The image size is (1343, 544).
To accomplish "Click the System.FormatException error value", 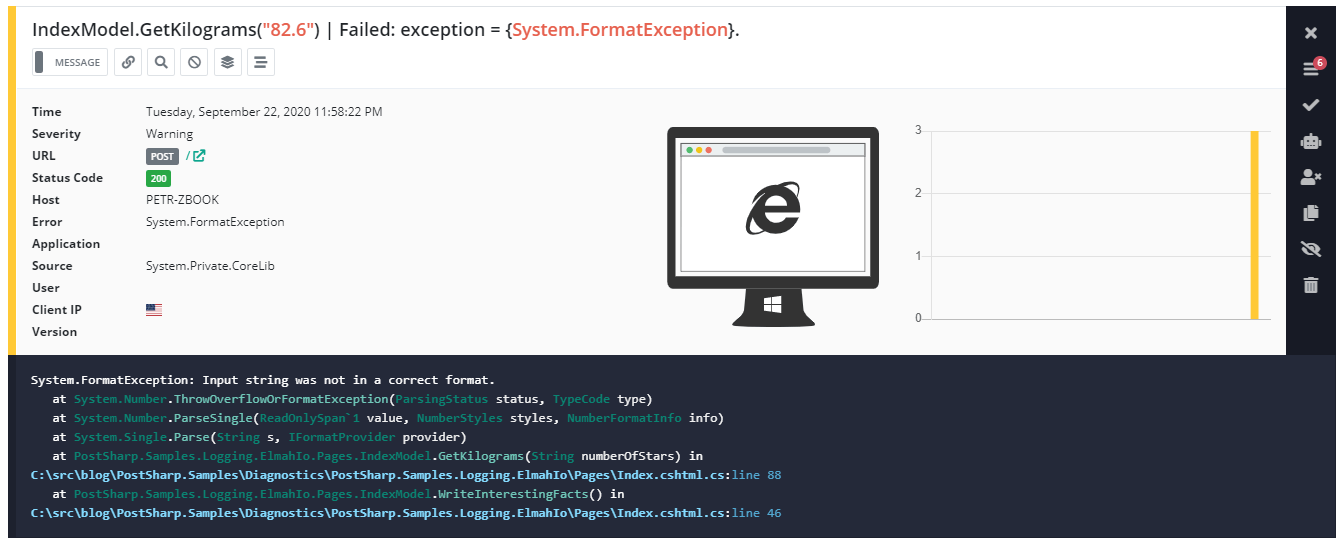I will click(x=215, y=222).
